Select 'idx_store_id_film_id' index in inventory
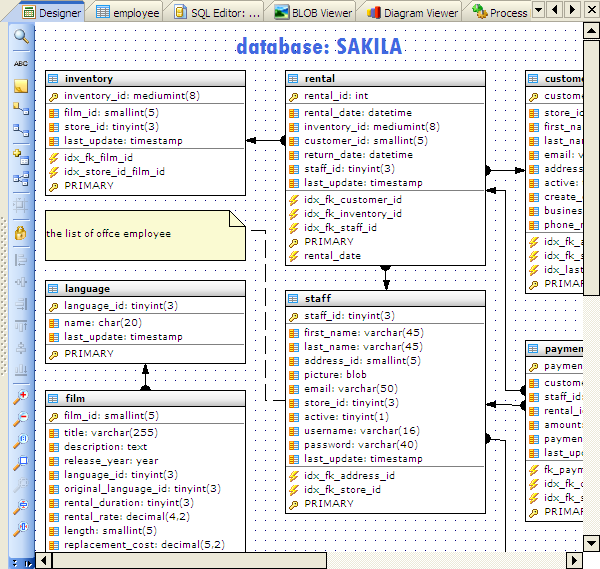Screen dimensions: 600x569 tap(114, 172)
